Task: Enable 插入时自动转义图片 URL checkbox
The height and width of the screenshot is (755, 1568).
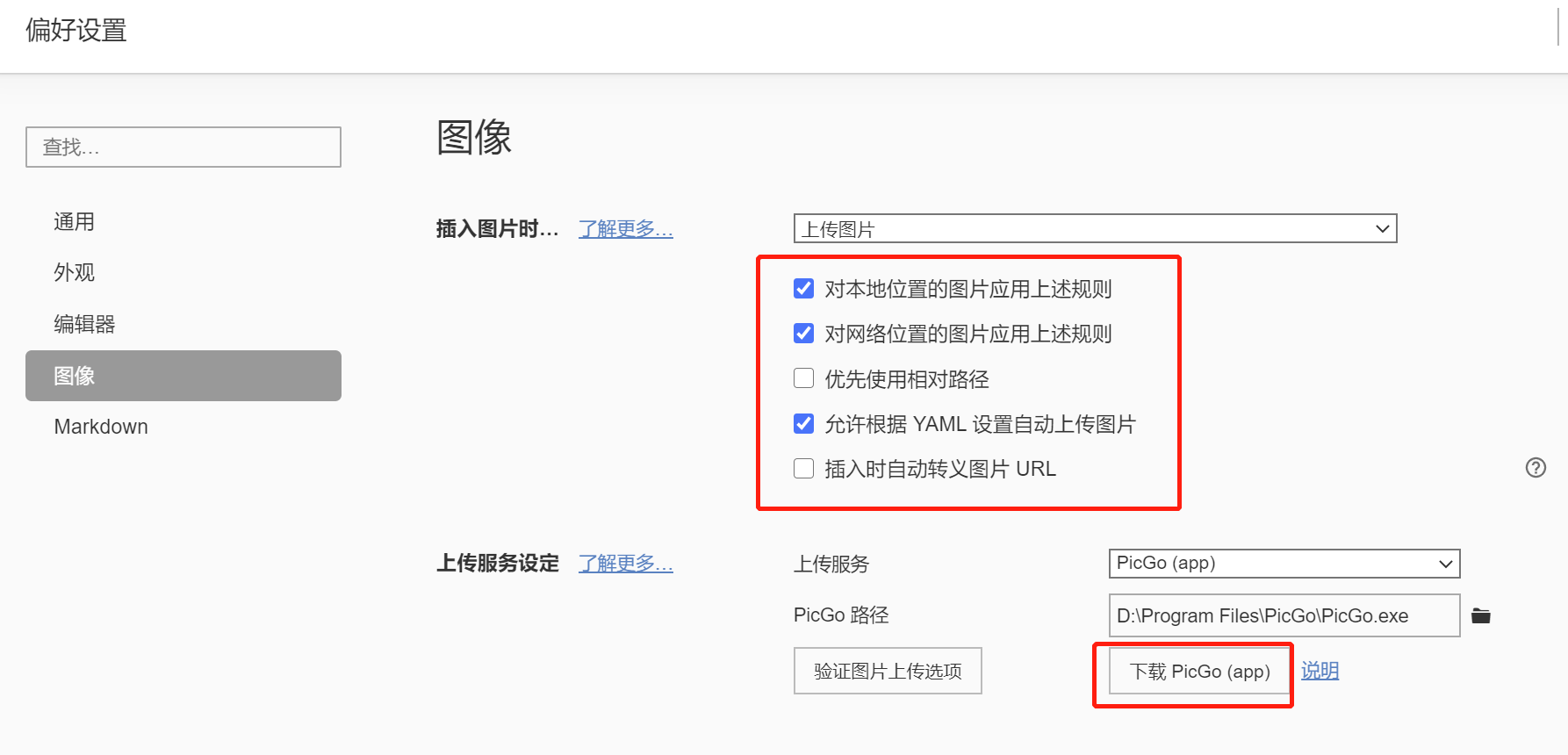Action: point(803,469)
